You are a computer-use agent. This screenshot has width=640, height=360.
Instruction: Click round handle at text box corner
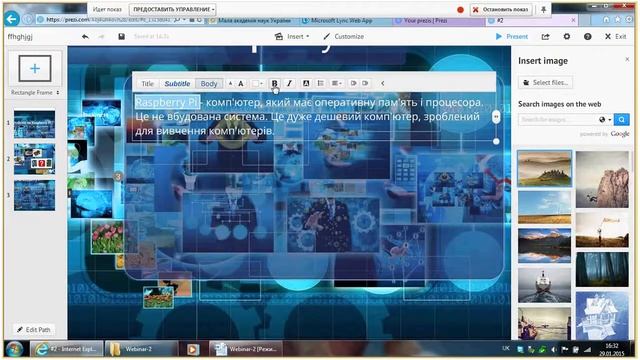tap(496, 141)
